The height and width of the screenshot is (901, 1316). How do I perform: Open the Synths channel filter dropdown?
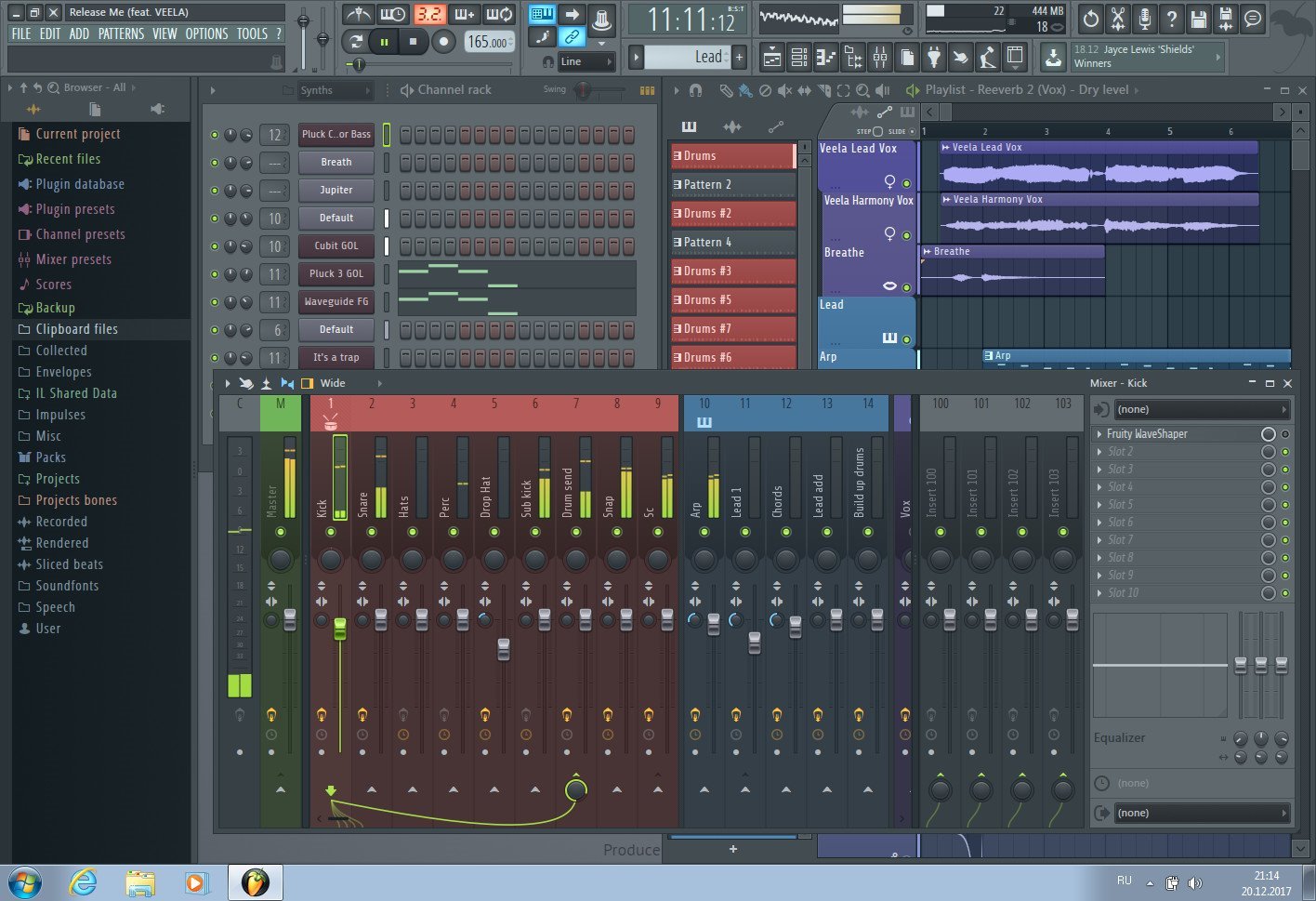335,90
